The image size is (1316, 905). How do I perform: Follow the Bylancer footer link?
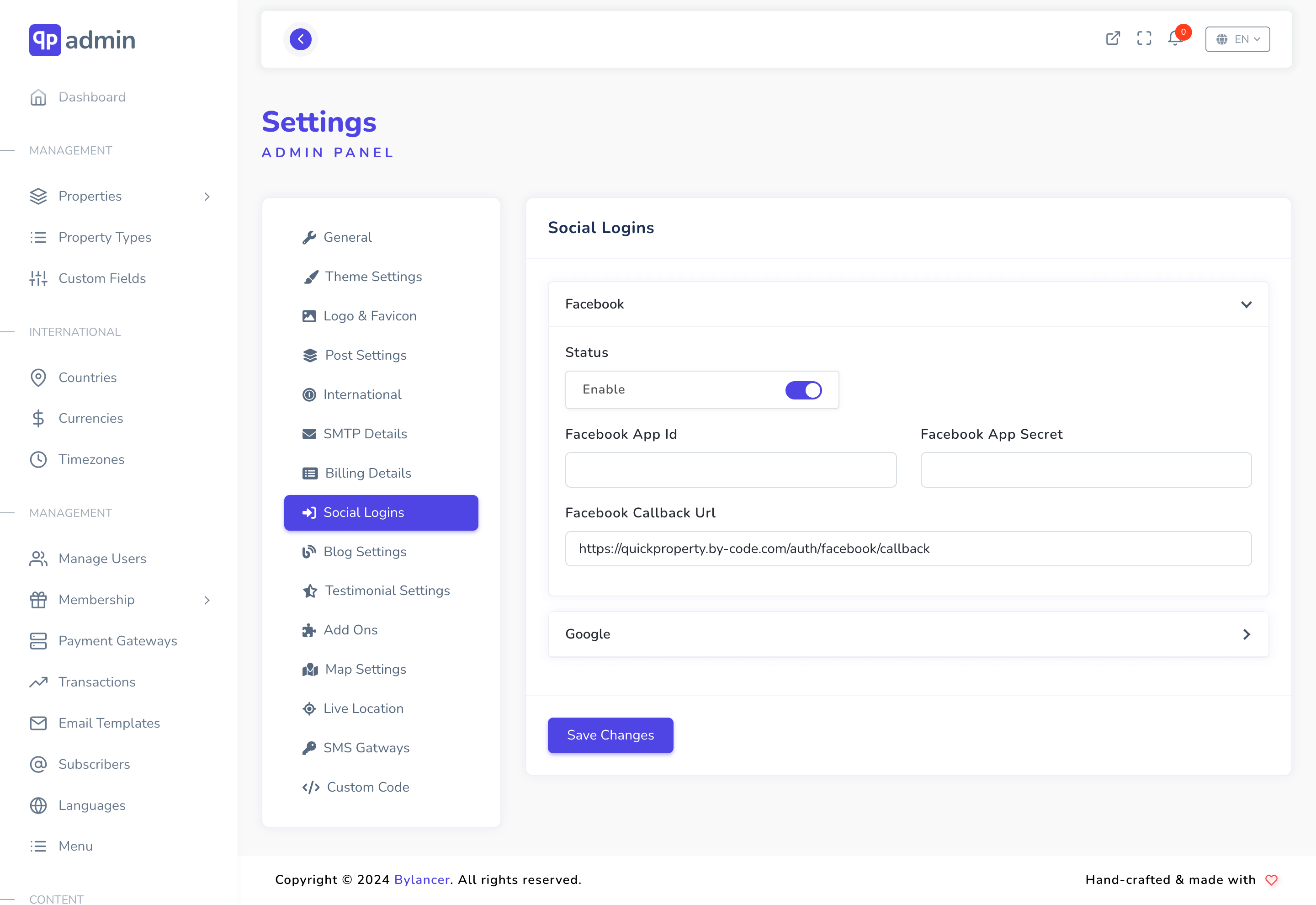point(422,879)
